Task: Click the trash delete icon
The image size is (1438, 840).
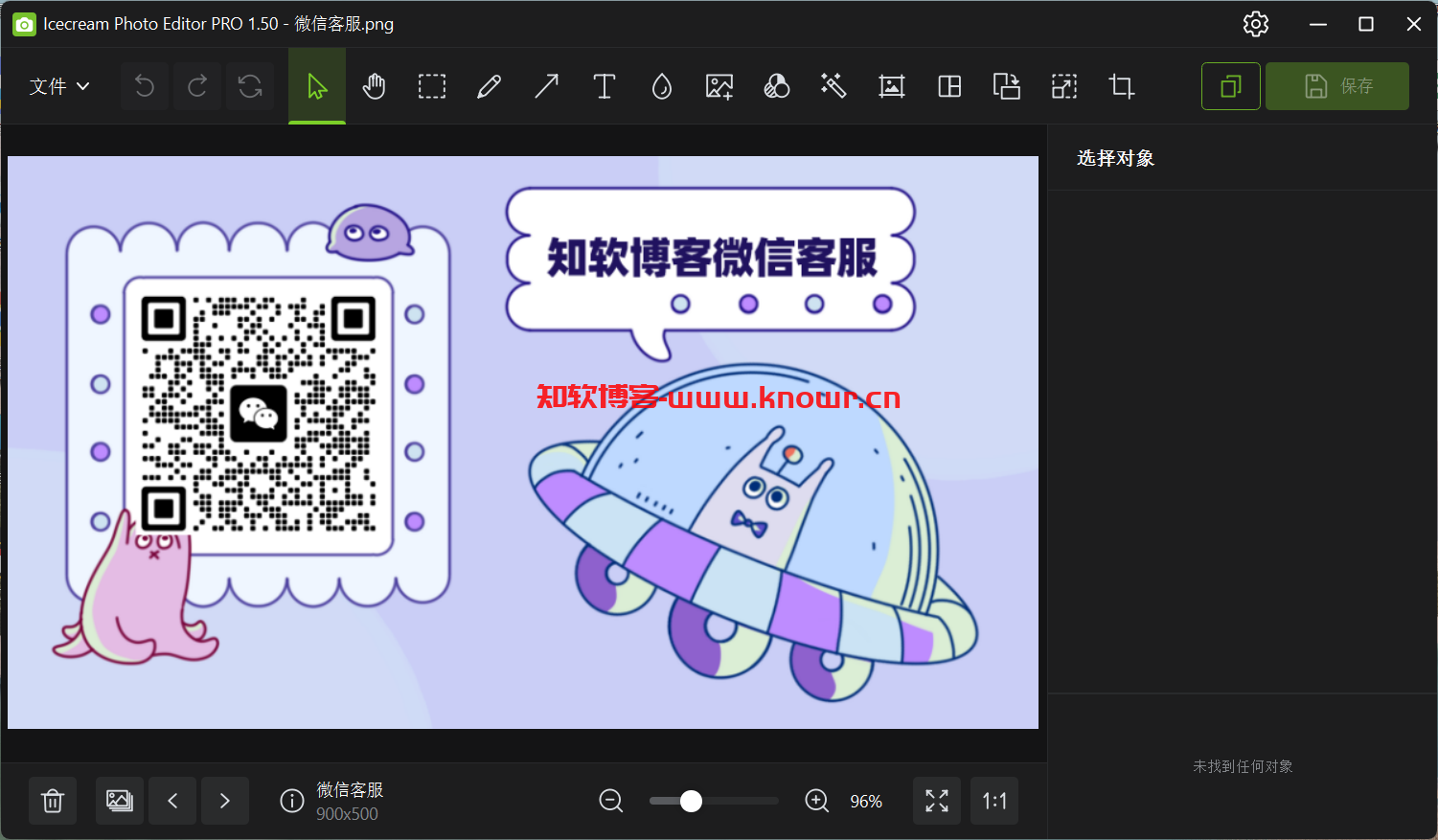Action: click(x=53, y=801)
